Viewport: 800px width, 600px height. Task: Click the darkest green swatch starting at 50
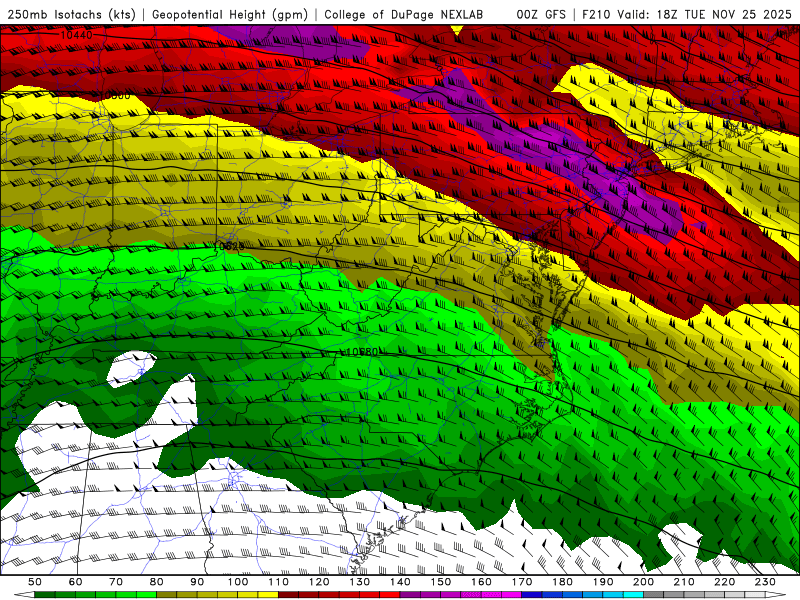tap(45, 595)
